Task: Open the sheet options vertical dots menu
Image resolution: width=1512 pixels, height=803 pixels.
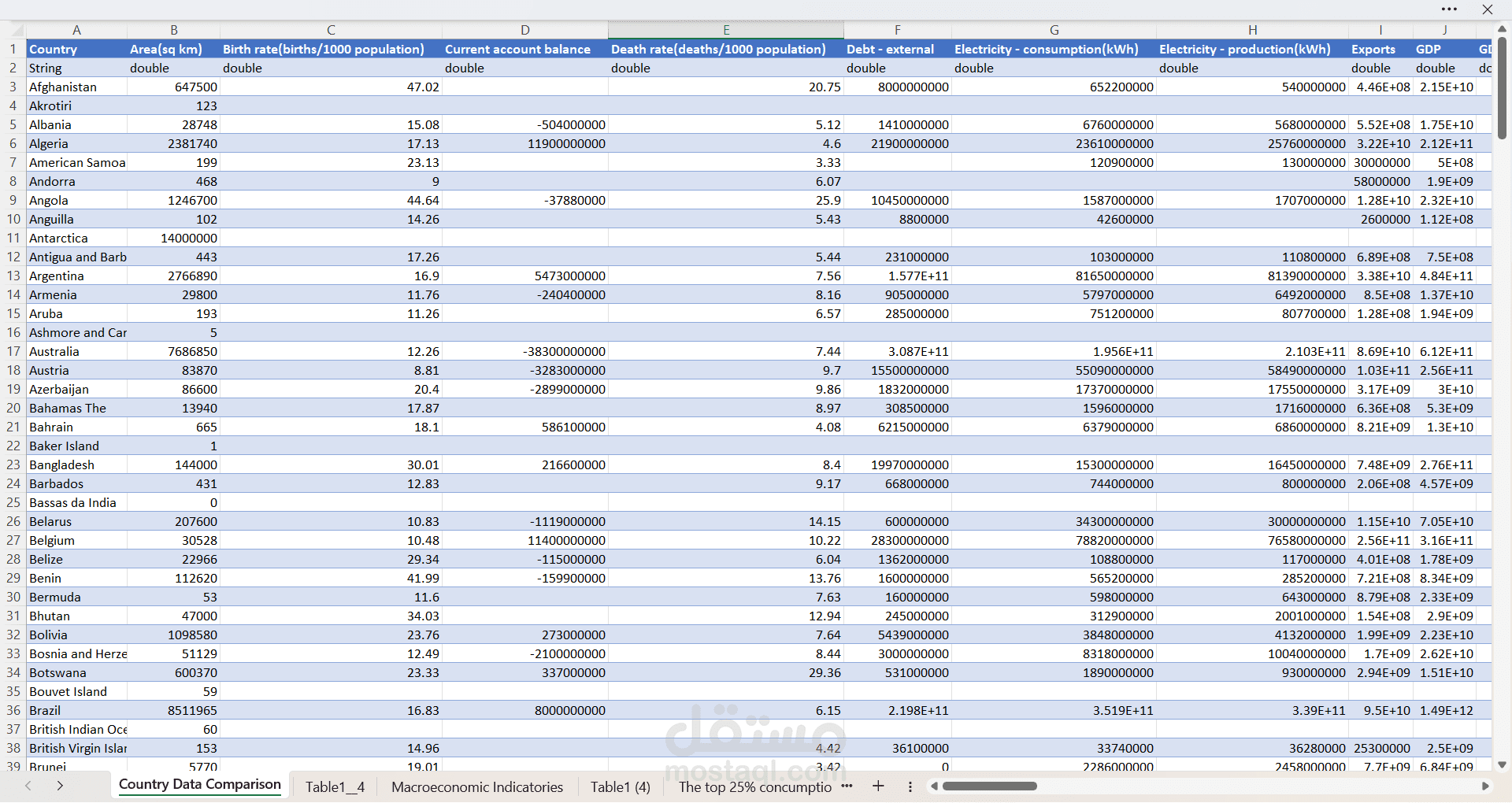Action: [910, 786]
